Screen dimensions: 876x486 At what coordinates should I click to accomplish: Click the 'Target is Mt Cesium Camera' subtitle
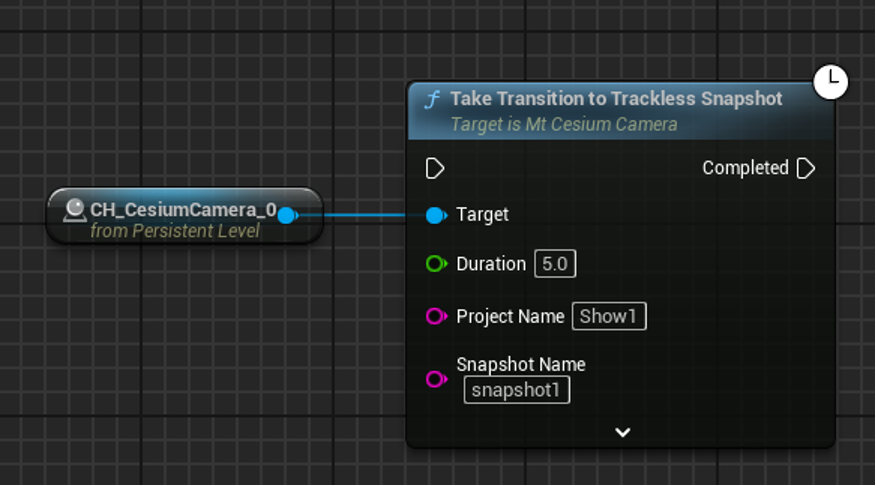coord(563,124)
